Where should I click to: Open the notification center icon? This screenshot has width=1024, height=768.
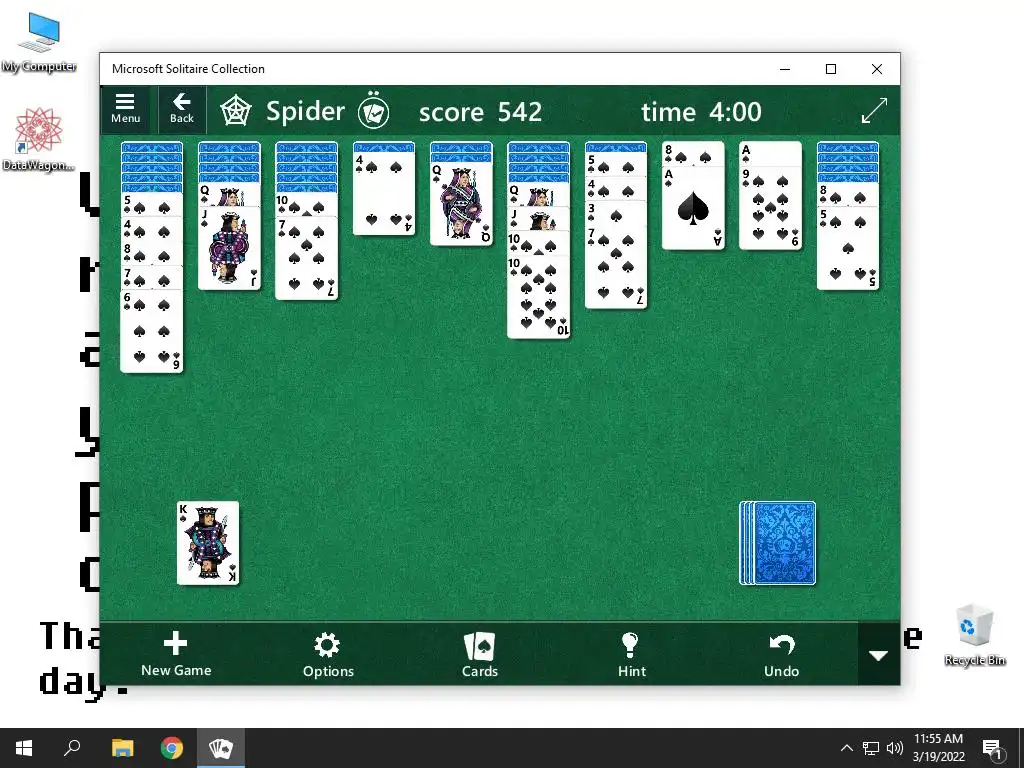[992, 748]
